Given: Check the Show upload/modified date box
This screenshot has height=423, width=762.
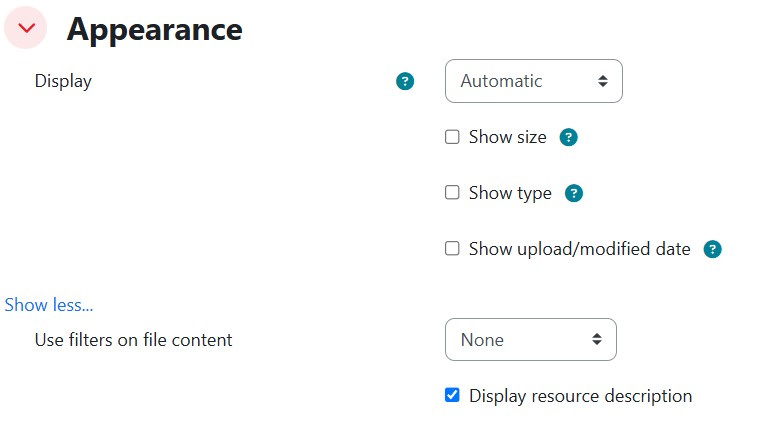Looking at the screenshot, I should pos(452,249).
